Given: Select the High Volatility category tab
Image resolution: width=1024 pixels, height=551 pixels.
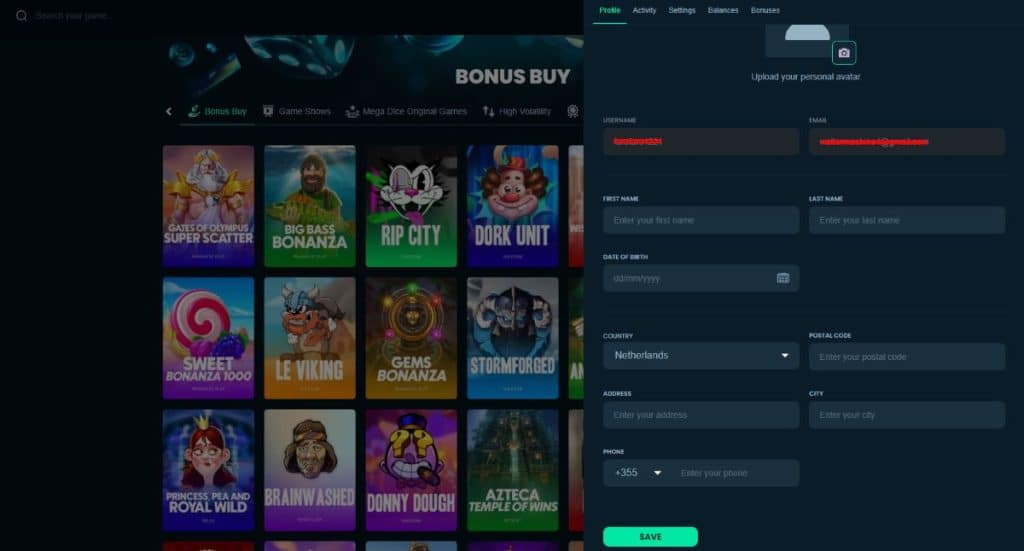Looking at the screenshot, I should (x=517, y=112).
